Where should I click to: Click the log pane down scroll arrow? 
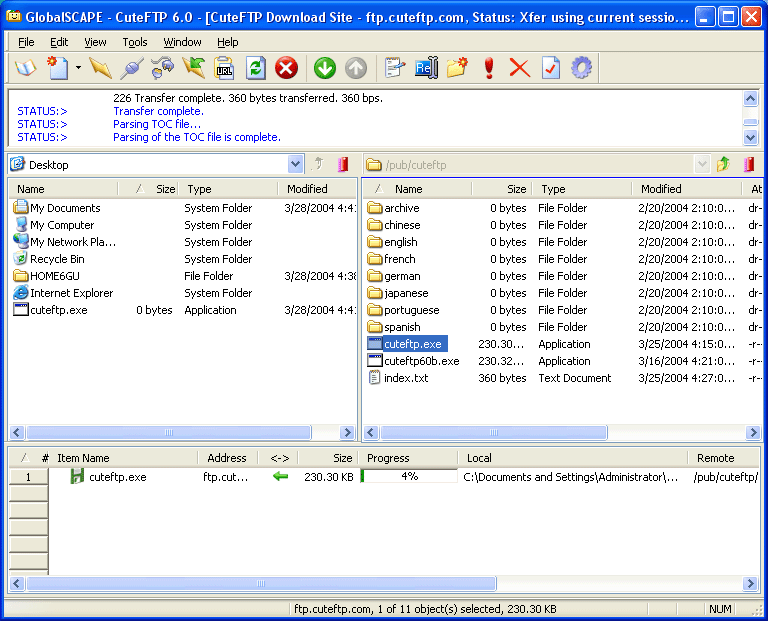tap(750, 138)
